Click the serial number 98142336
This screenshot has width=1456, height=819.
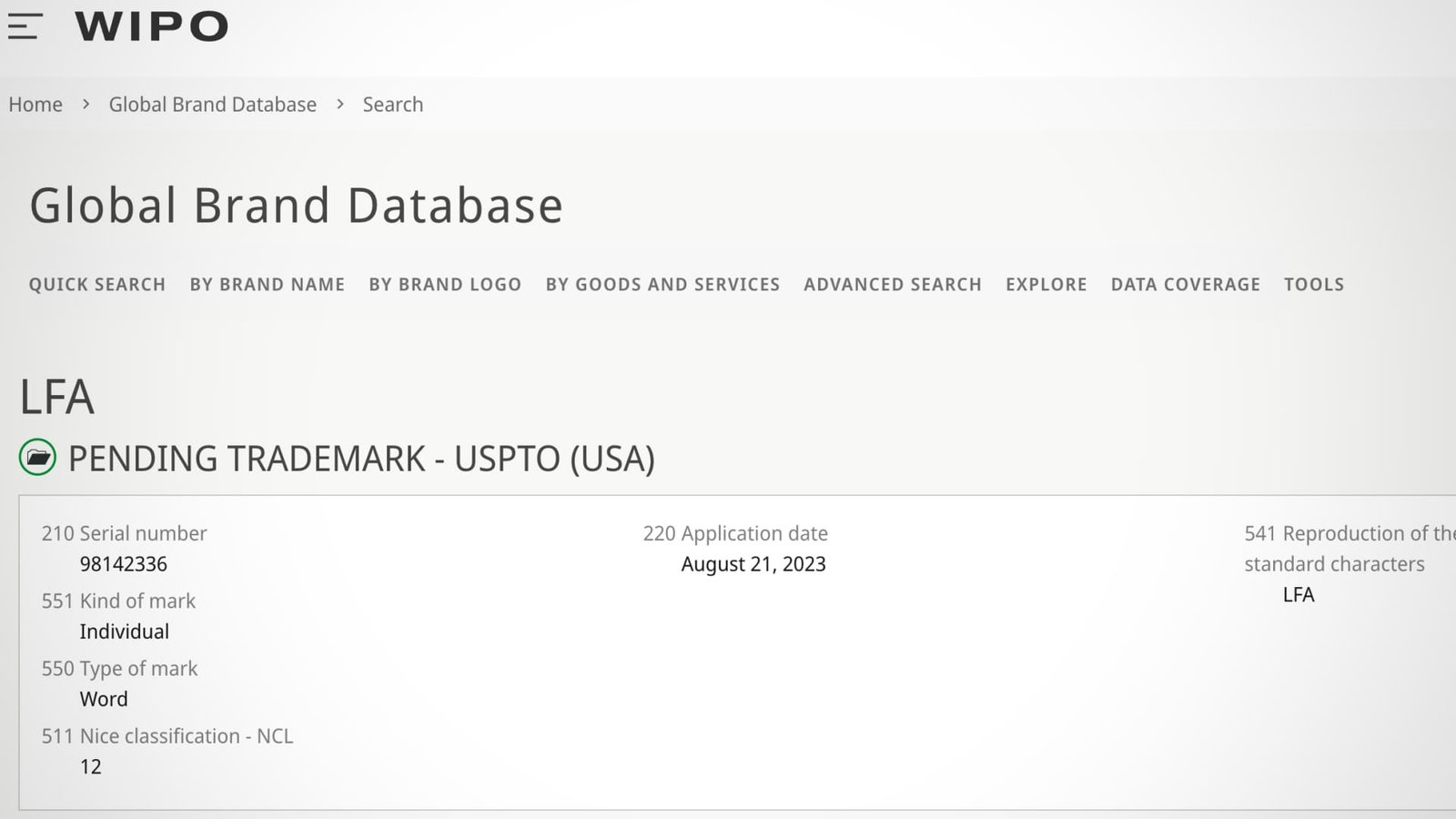(124, 564)
